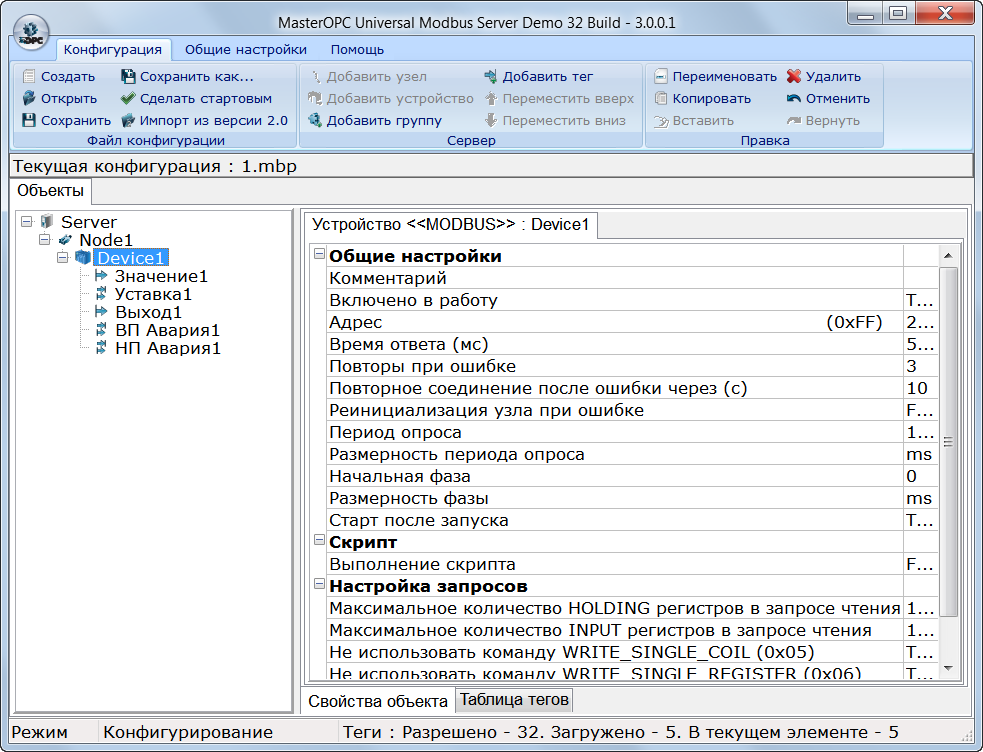The image size is (983, 752).
Task: Collapse the Server tree node
Action: click(26, 221)
